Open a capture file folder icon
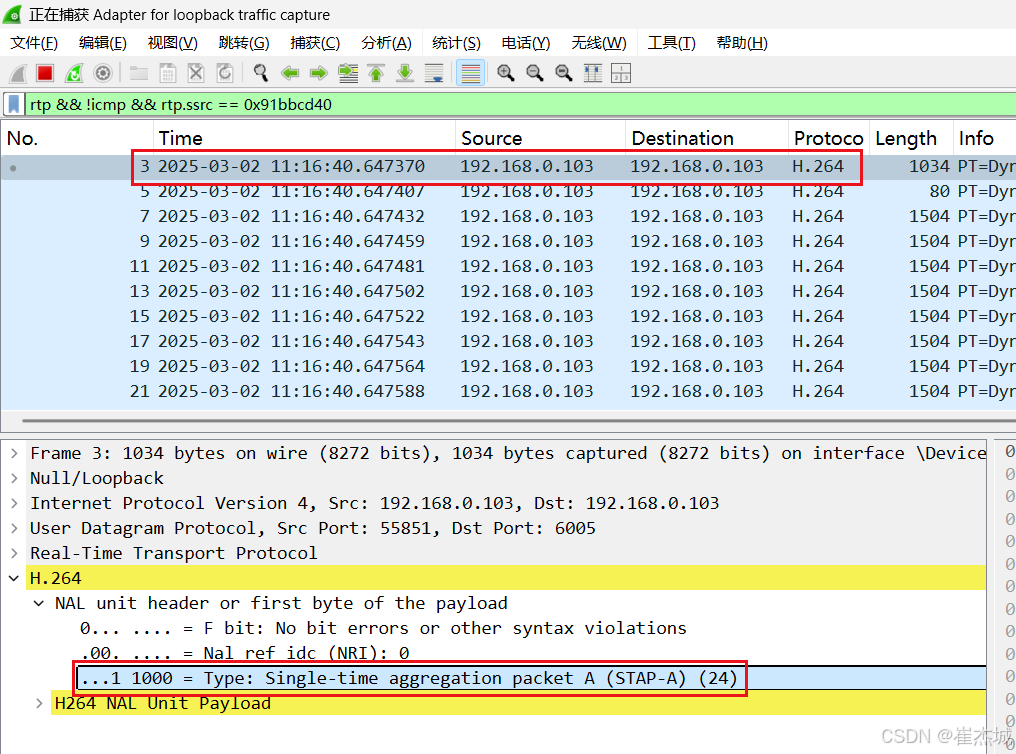The width and height of the screenshot is (1016, 754). pyautogui.click(x=138, y=73)
